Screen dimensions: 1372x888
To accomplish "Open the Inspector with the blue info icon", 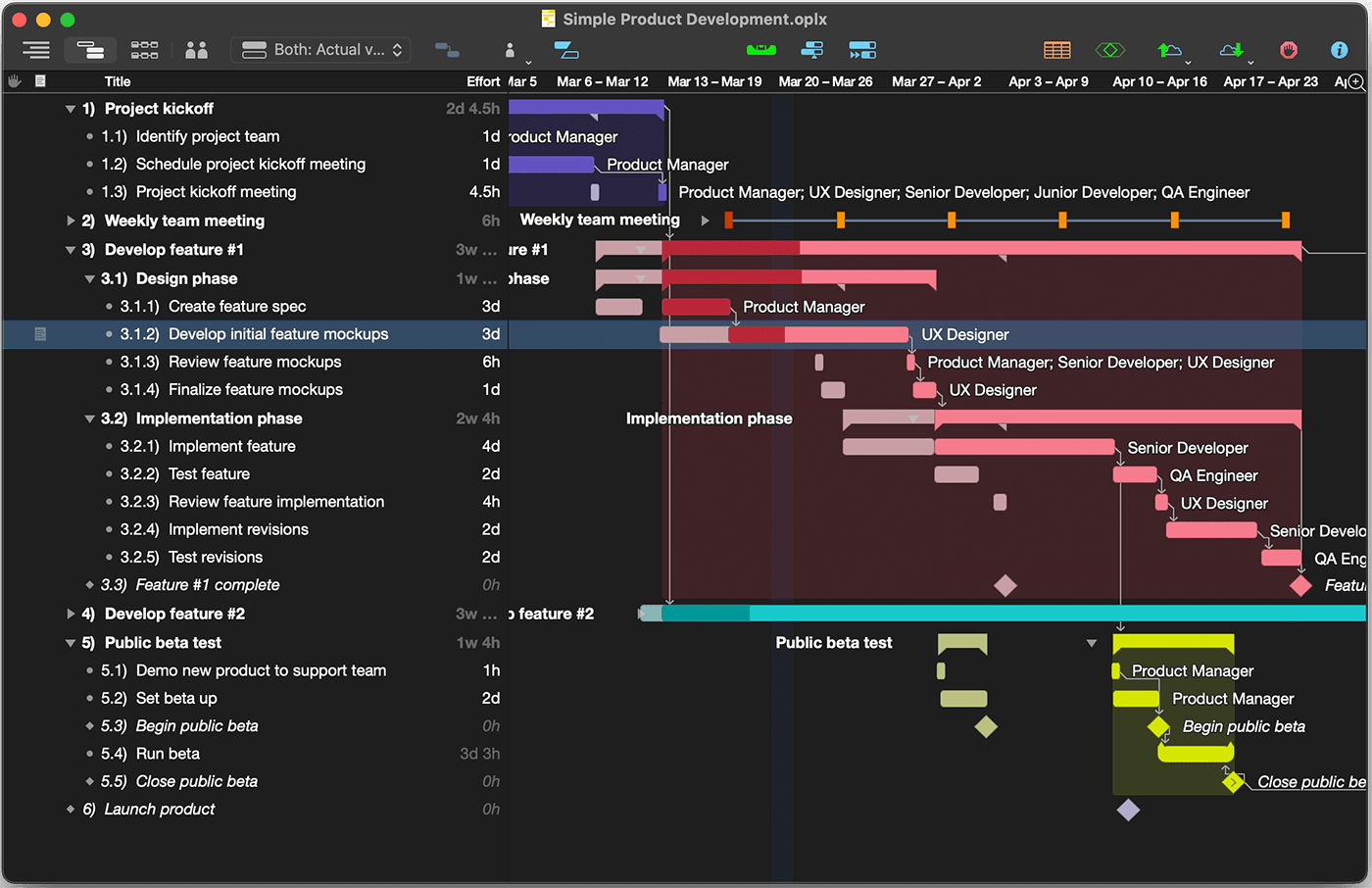I will 1339,50.
